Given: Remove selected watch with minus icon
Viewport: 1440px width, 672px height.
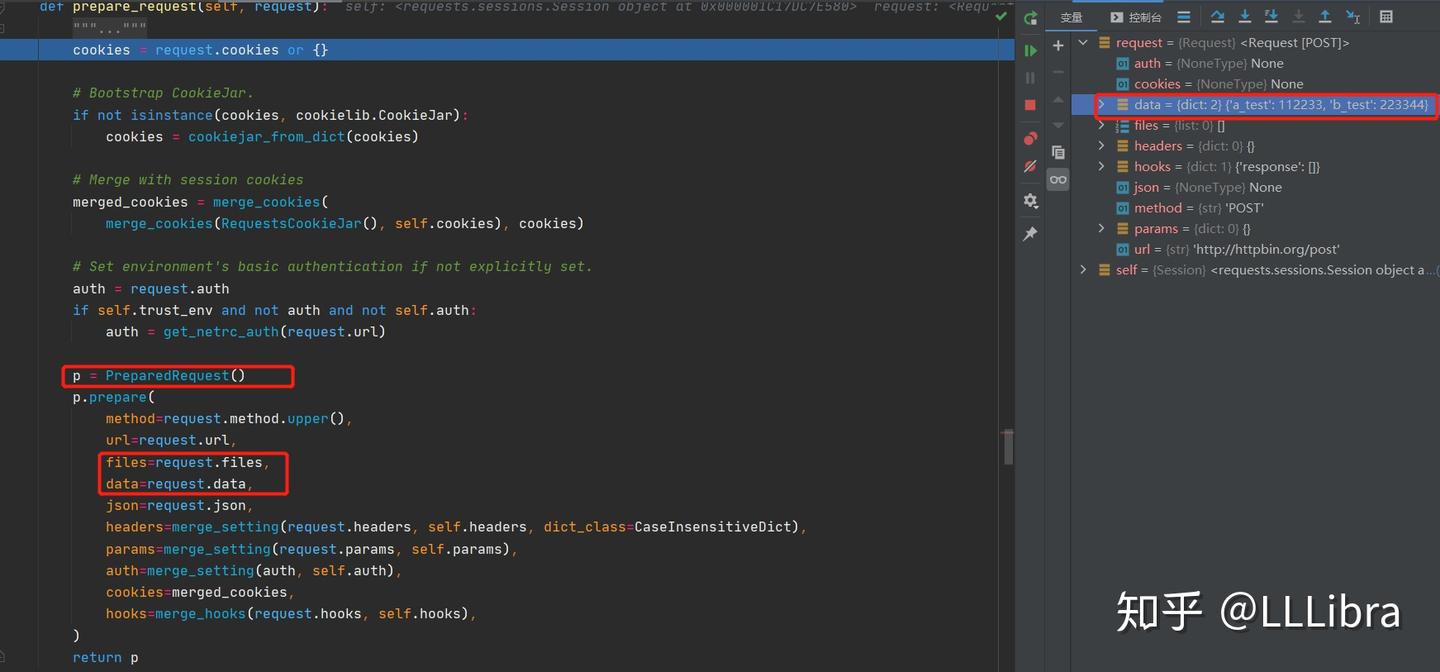Looking at the screenshot, I should 1058,72.
